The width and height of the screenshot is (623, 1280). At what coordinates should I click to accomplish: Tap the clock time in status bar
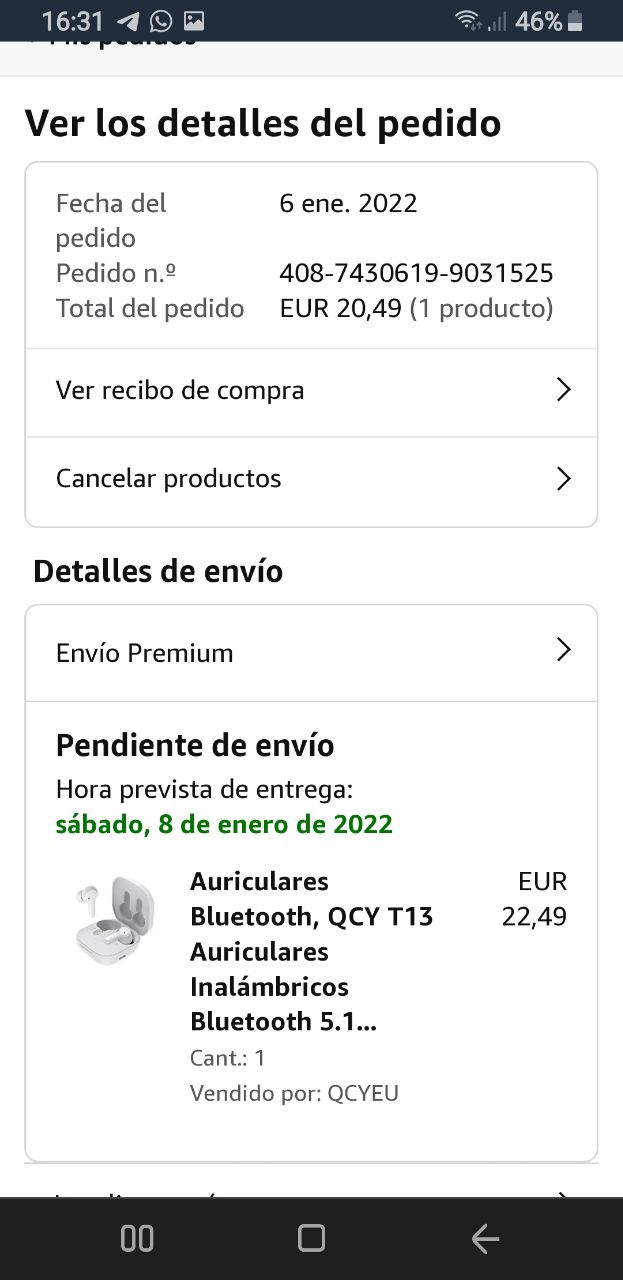click(x=72, y=21)
